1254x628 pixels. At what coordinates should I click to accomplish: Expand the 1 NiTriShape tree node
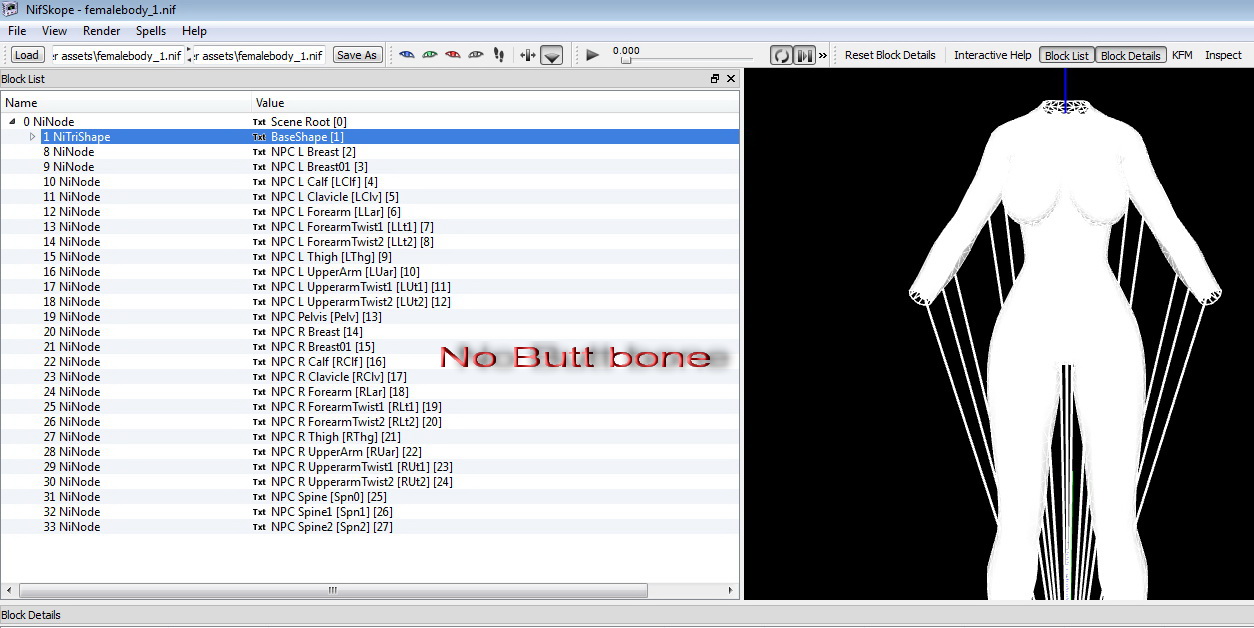pos(32,137)
